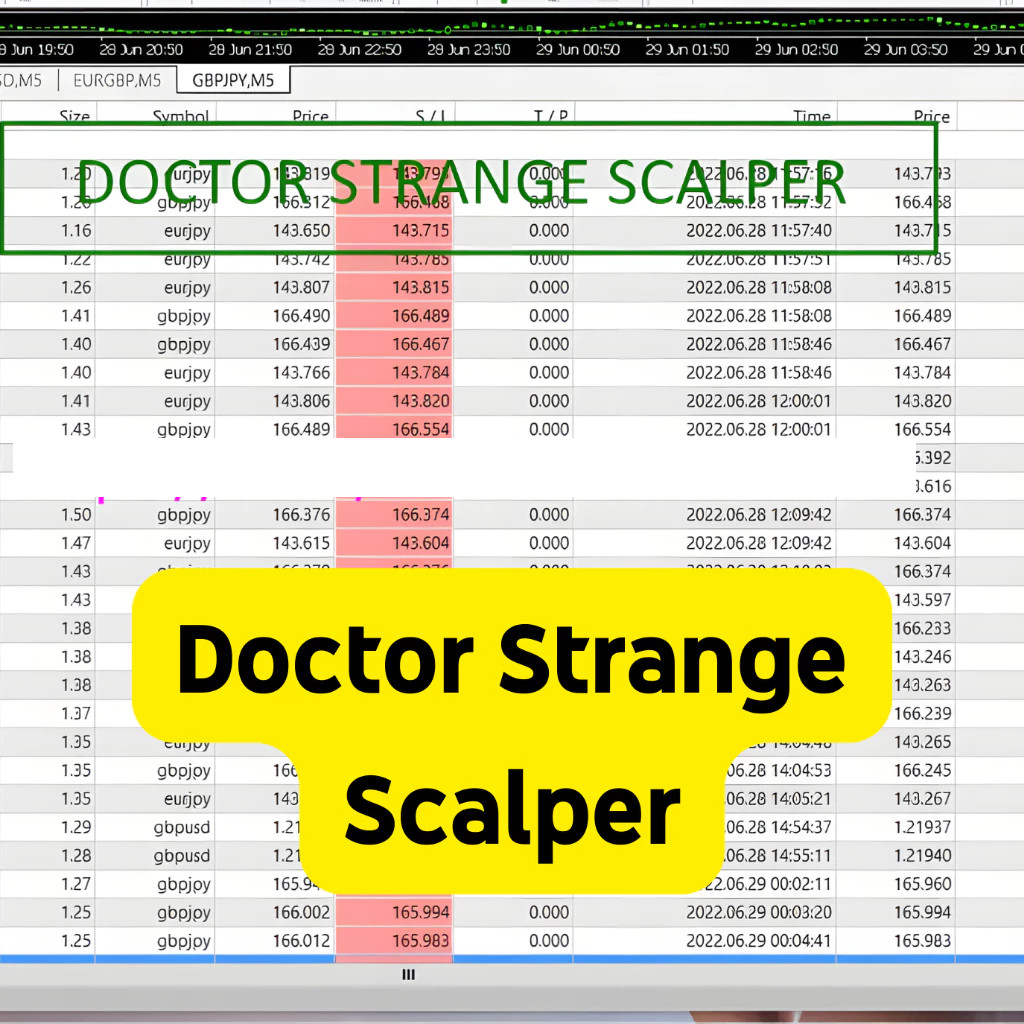Click the closing price 1.21940
Viewport: 1024px width, 1024px height.
click(x=922, y=856)
